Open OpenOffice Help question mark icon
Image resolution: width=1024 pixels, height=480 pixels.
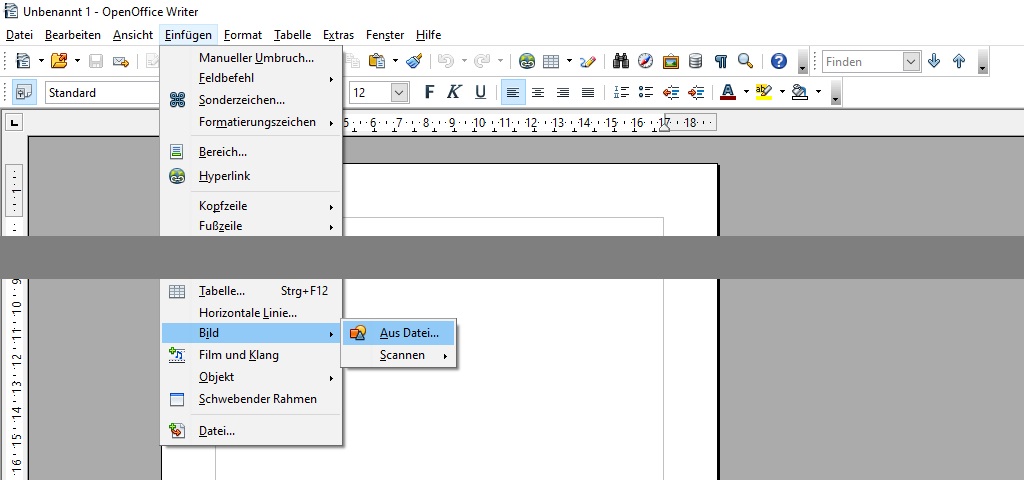tap(779, 61)
